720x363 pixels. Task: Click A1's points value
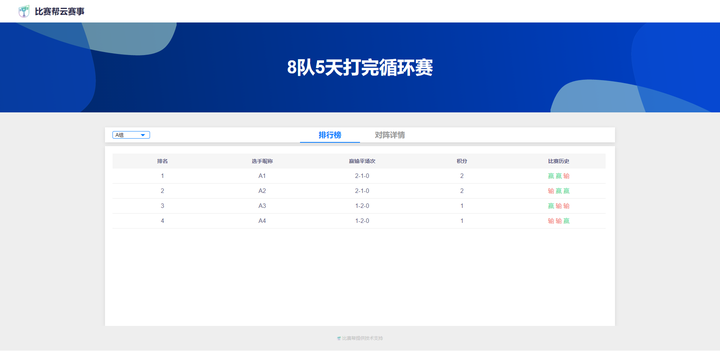coord(462,176)
